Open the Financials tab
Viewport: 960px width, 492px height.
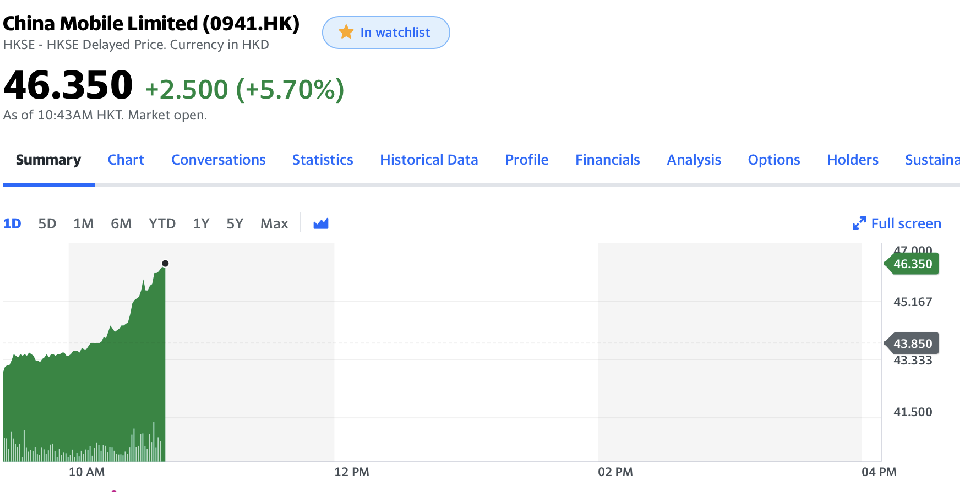click(x=607, y=160)
